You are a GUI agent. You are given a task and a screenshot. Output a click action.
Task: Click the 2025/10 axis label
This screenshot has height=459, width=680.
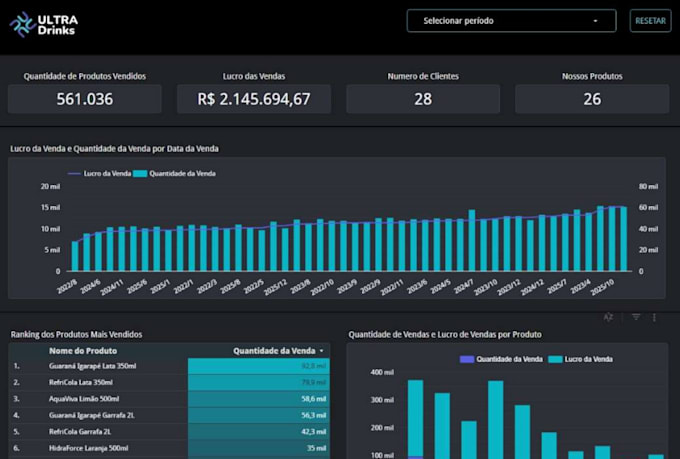[x=603, y=287]
